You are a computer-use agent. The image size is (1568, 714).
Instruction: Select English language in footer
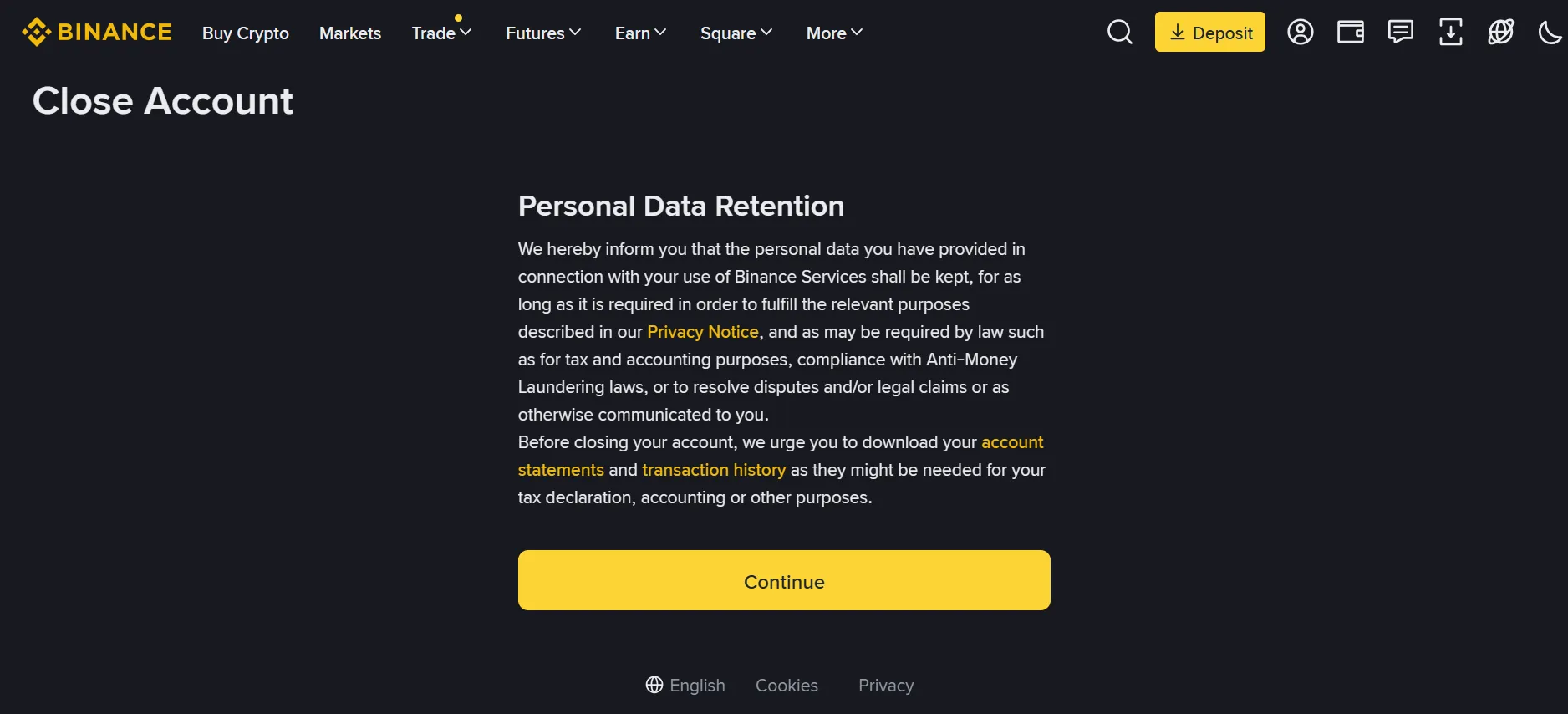tap(685, 686)
